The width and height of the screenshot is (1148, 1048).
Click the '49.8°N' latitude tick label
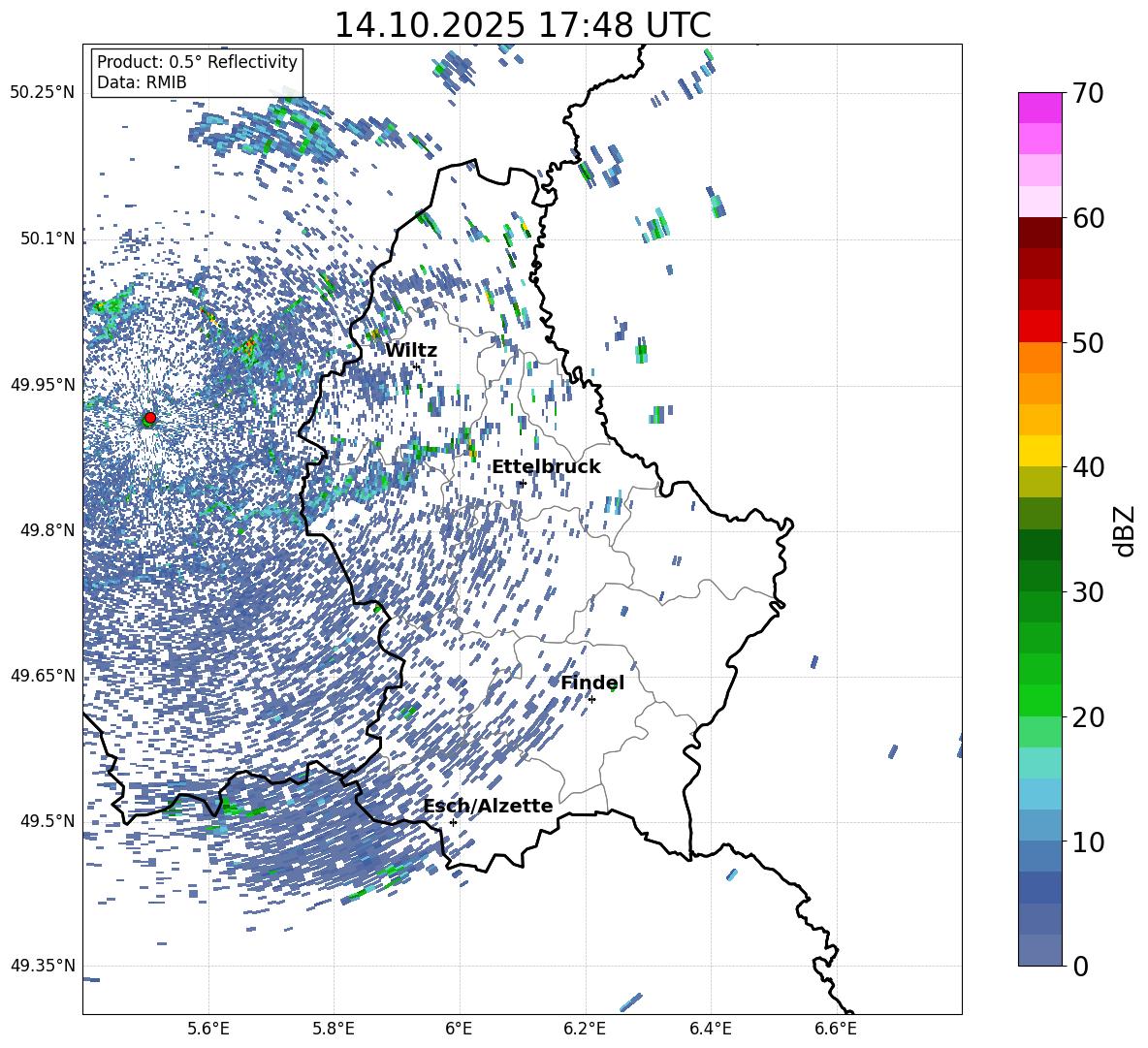click(x=48, y=530)
